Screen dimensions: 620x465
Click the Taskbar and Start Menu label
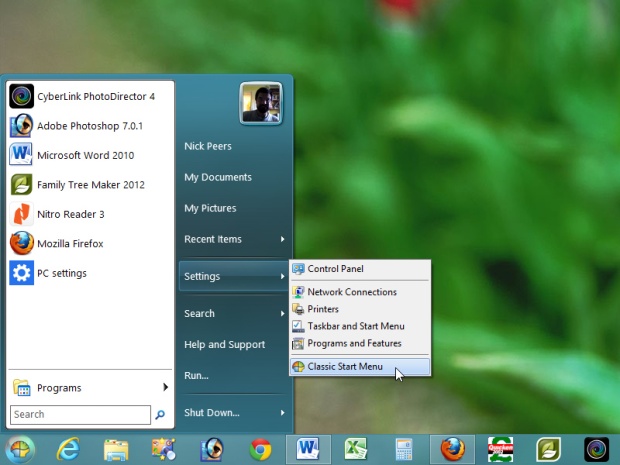[x=356, y=326]
